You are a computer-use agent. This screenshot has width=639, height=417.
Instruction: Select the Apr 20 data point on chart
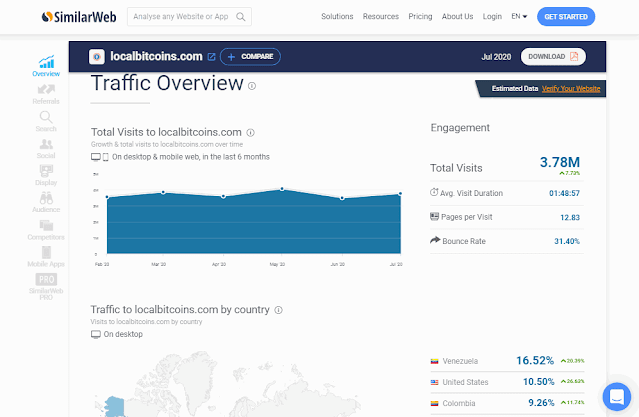[x=223, y=196]
